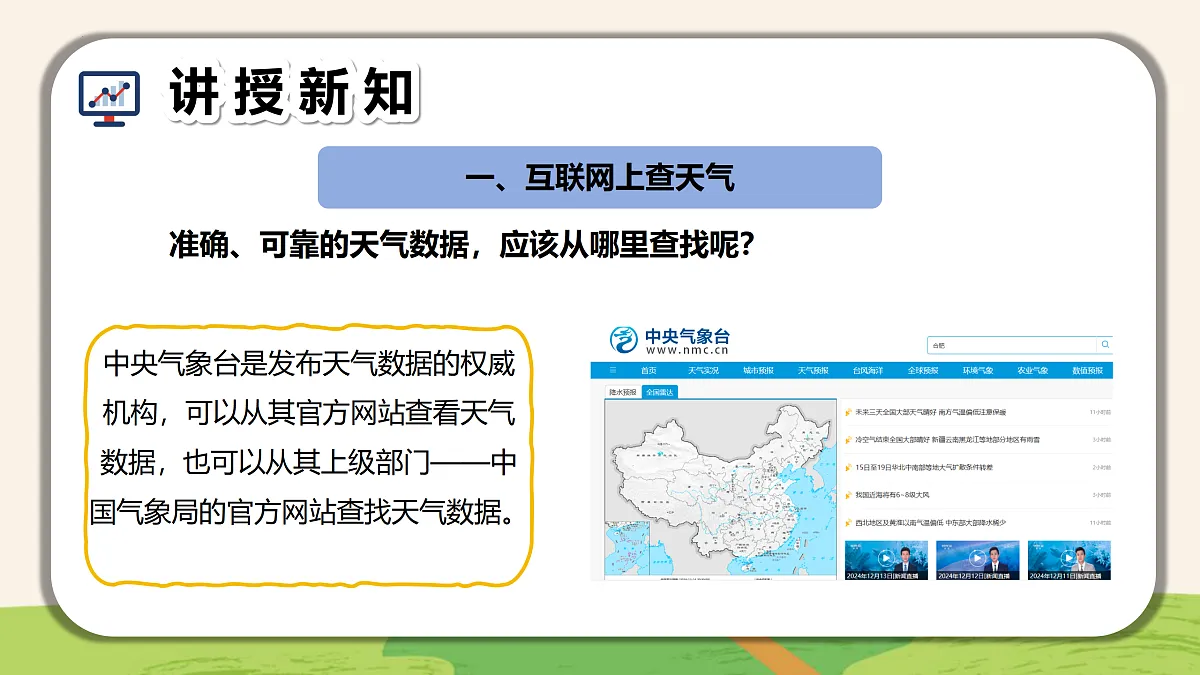Click the city search input field

click(x=1012, y=344)
